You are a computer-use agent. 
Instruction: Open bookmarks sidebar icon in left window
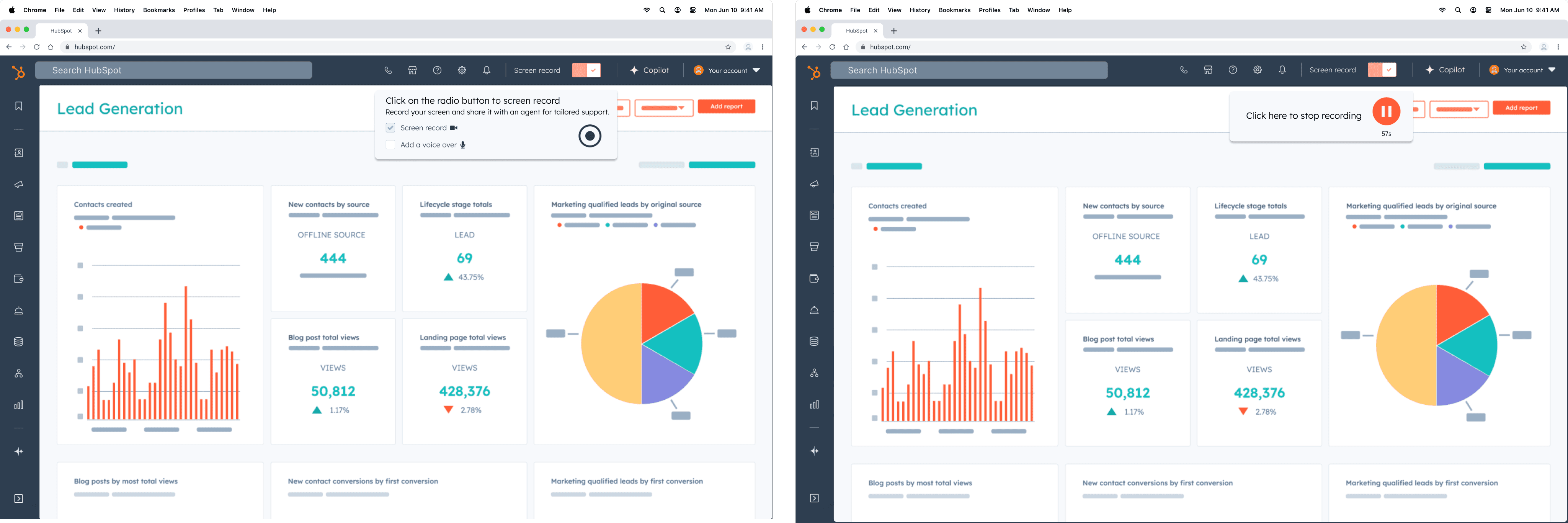click(19, 106)
